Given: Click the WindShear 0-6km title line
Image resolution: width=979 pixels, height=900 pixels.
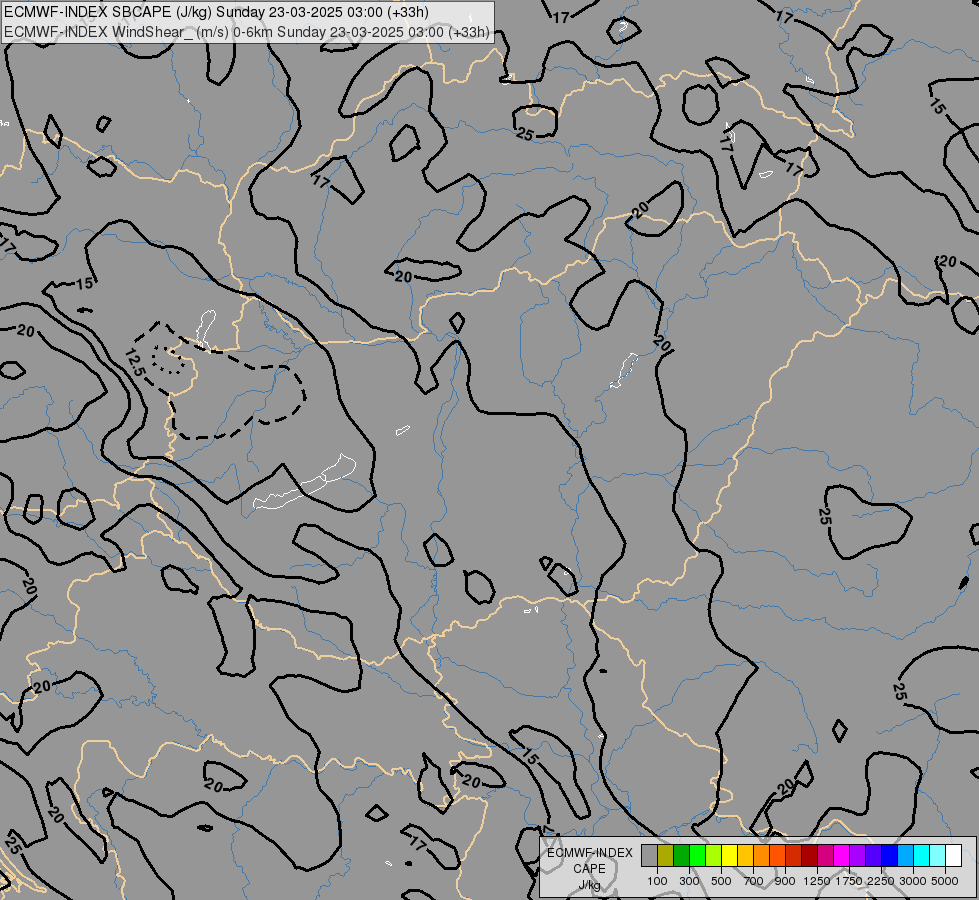Looking at the screenshot, I should click(x=247, y=32).
